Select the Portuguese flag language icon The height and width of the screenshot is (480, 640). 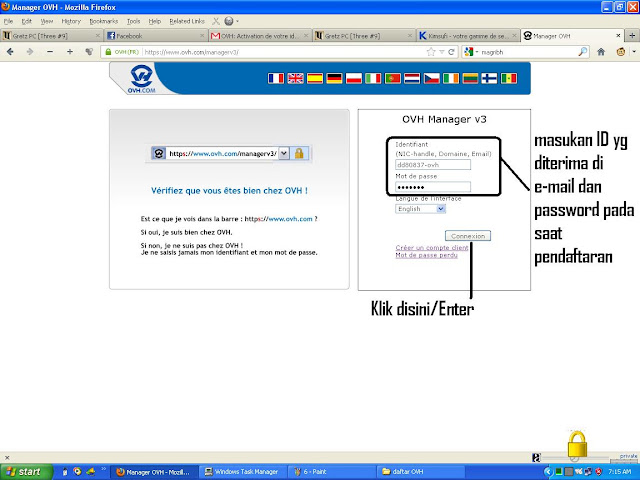[393, 78]
